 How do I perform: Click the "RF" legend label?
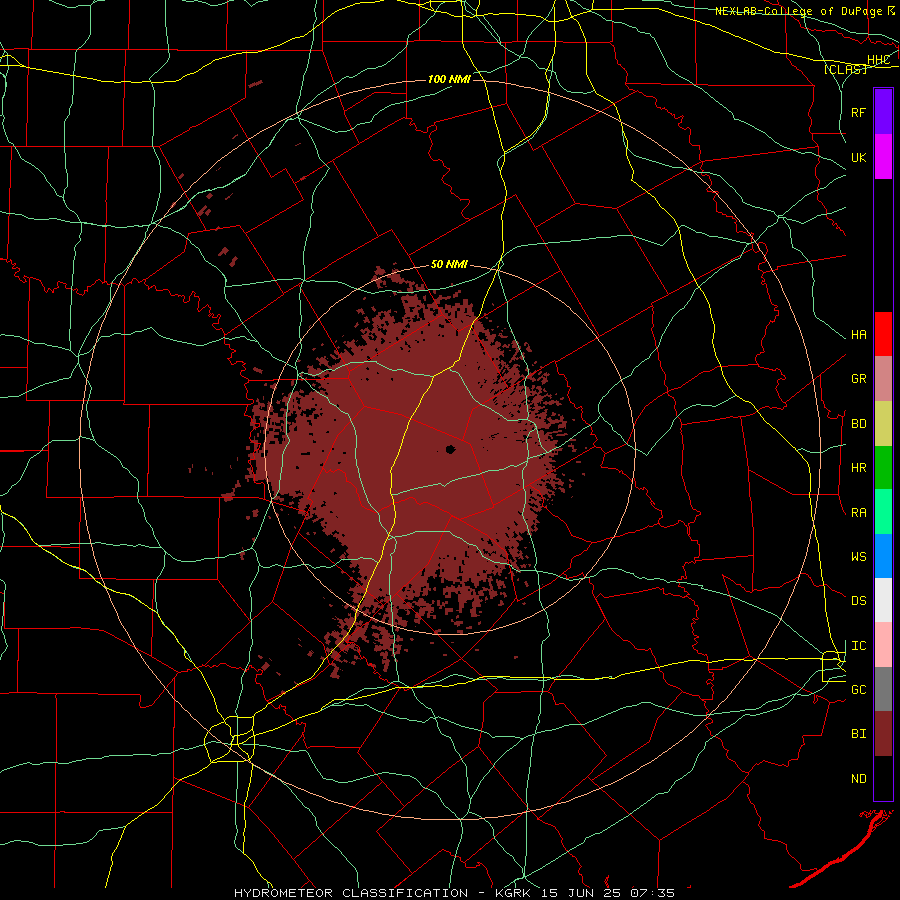point(858,112)
